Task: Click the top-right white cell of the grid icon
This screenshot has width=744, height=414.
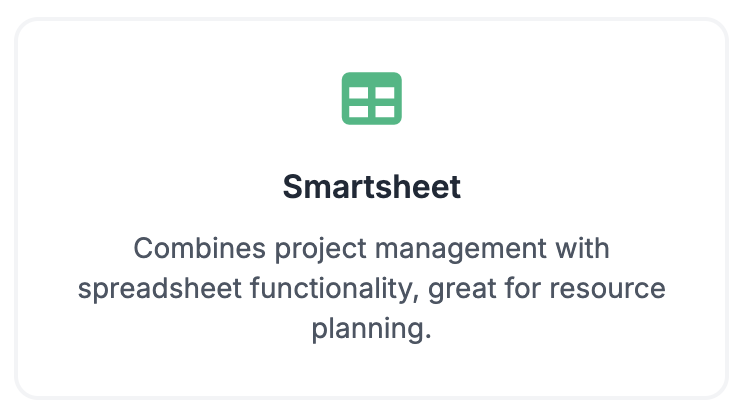Action: [x=385, y=92]
